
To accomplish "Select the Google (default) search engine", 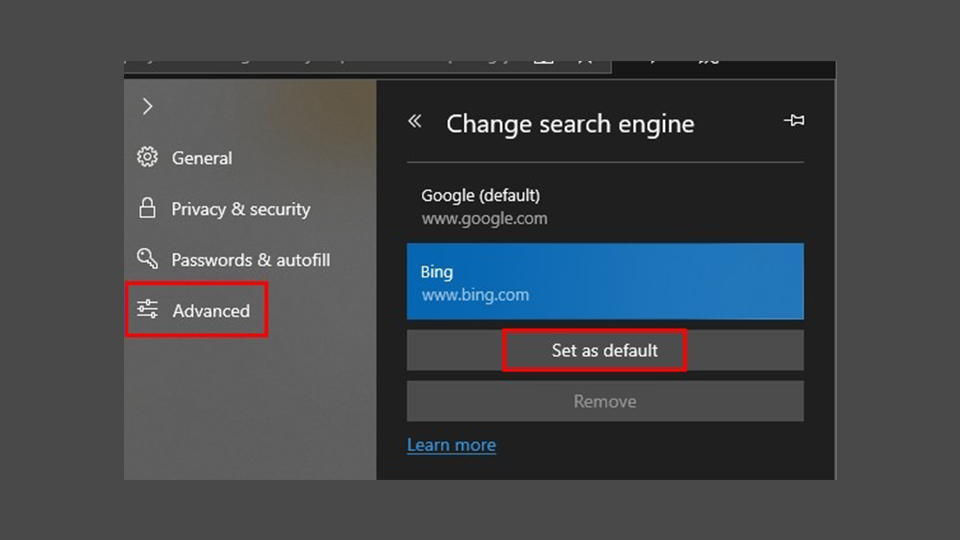I will 605,206.
